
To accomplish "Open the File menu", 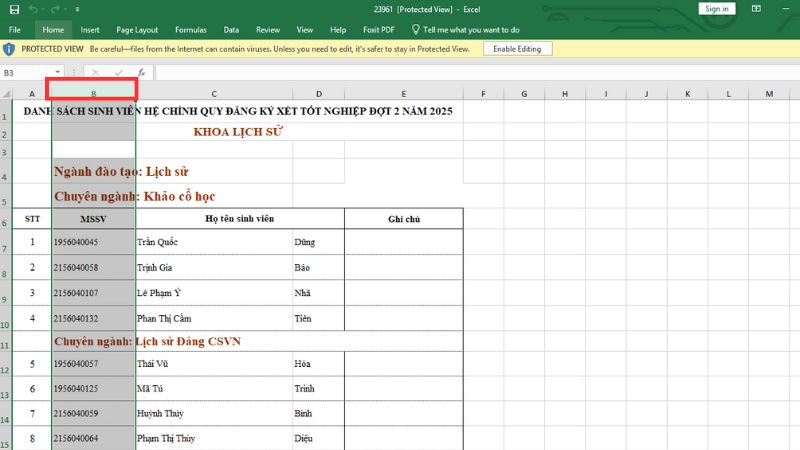I will click(15, 30).
